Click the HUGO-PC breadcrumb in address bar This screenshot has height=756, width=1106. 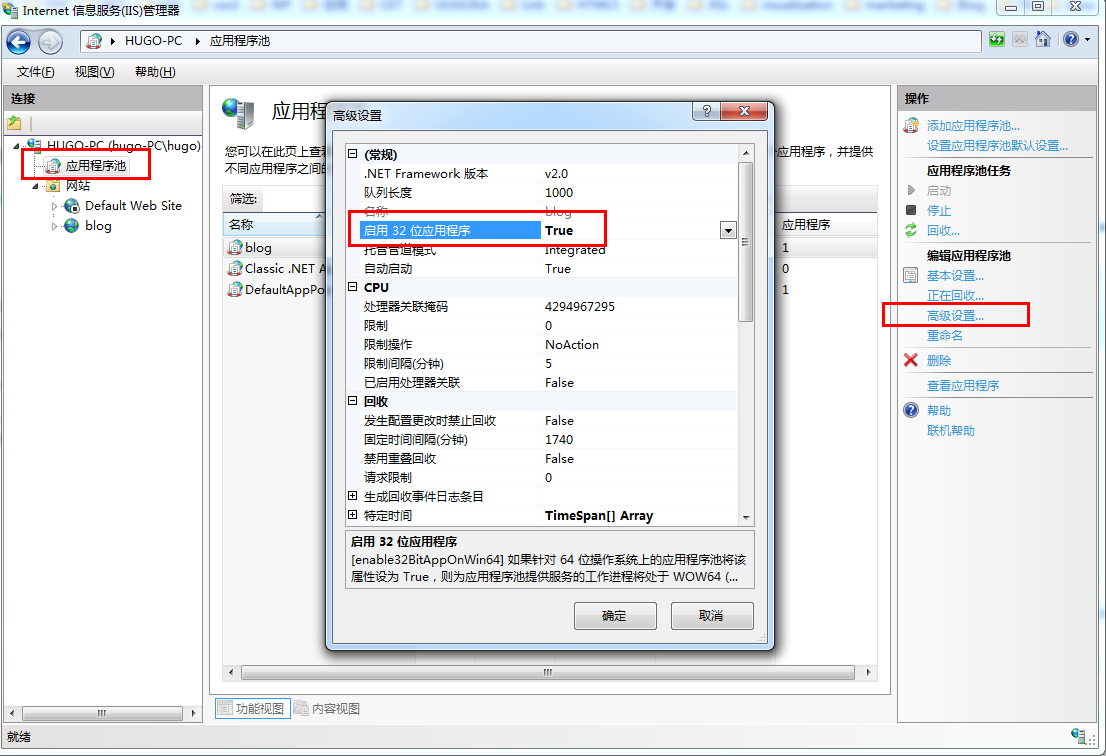[153, 41]
